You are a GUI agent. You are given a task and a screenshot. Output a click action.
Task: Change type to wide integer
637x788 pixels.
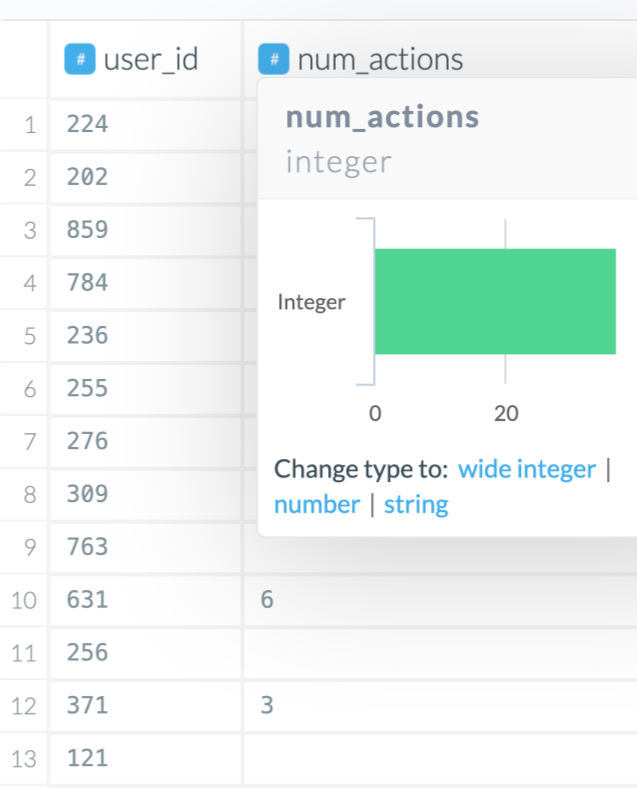tap(527, 469)
